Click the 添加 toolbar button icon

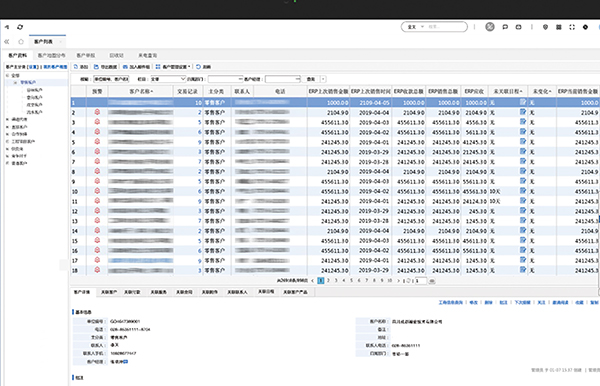point(76,67)
